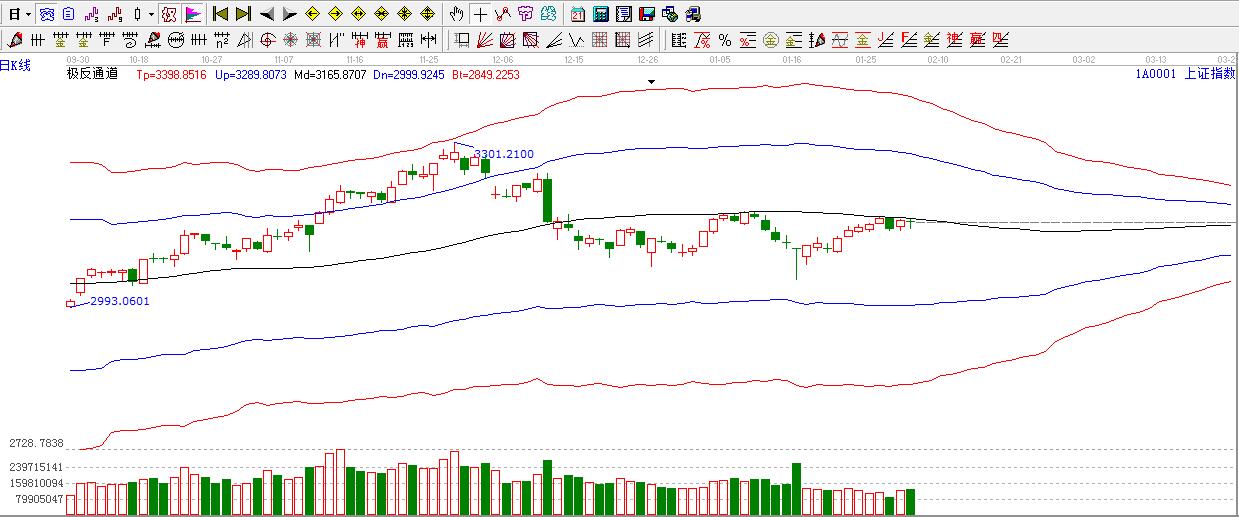Toggle the red pattern button beside the flag
Image resolution: width=1239 pixels, height=517 pixels.
coord(170,14)
